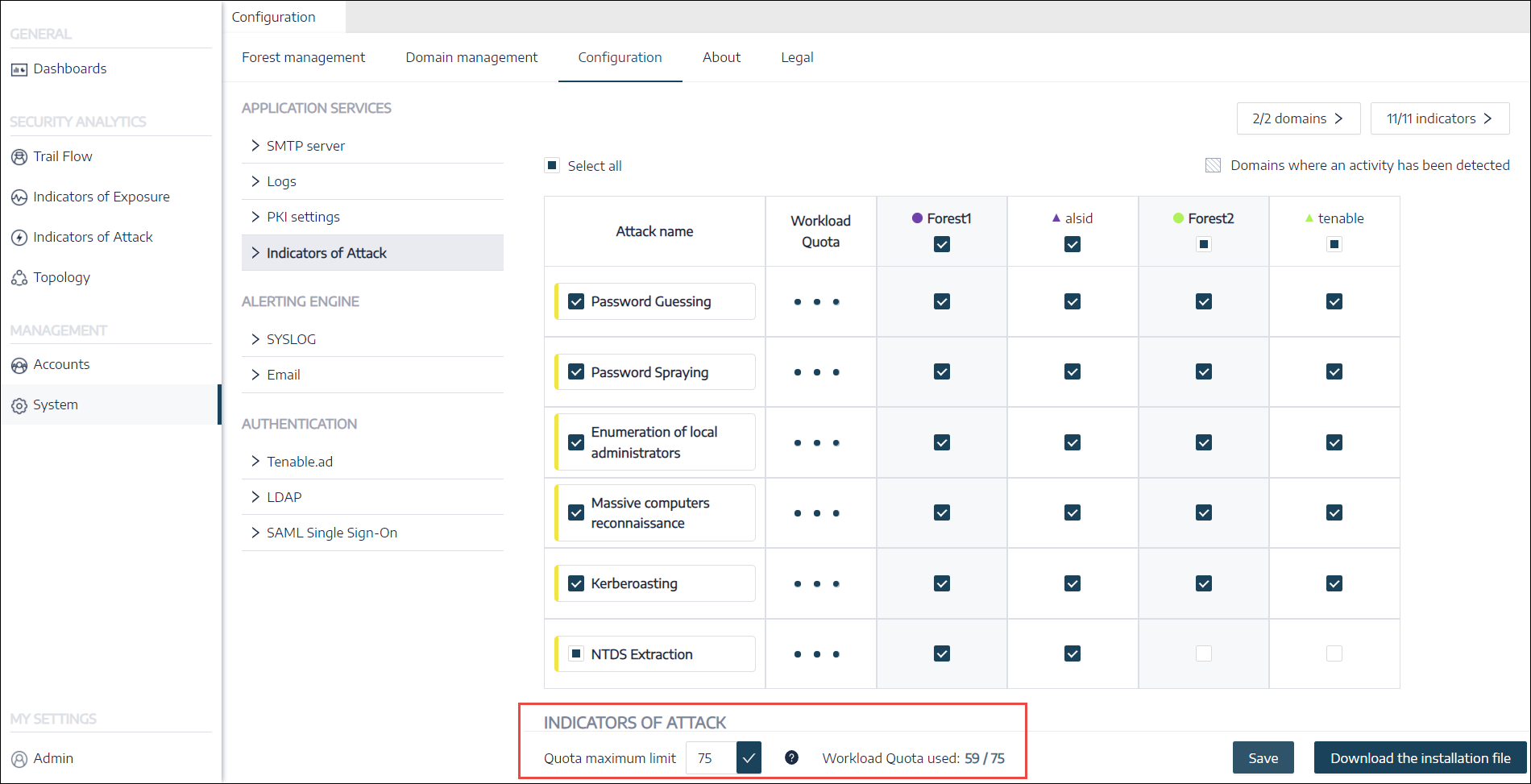Open the 2/2 domains selector
Image resolution: width=1531 pixels, height=784 pixels.
1299,118
